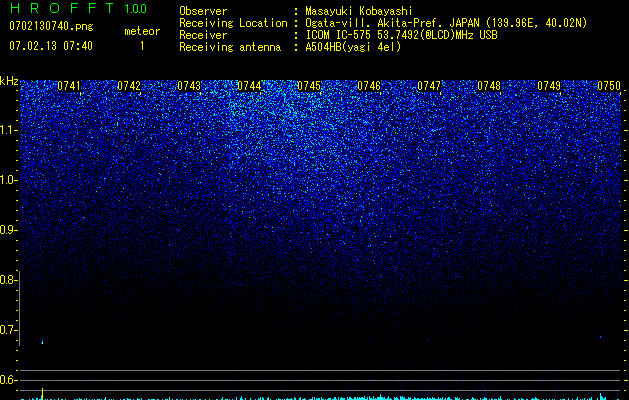The image size is (629, 400).
Task: Select the date stamp 07.02.13 07:40
Action: click(51, 46)
